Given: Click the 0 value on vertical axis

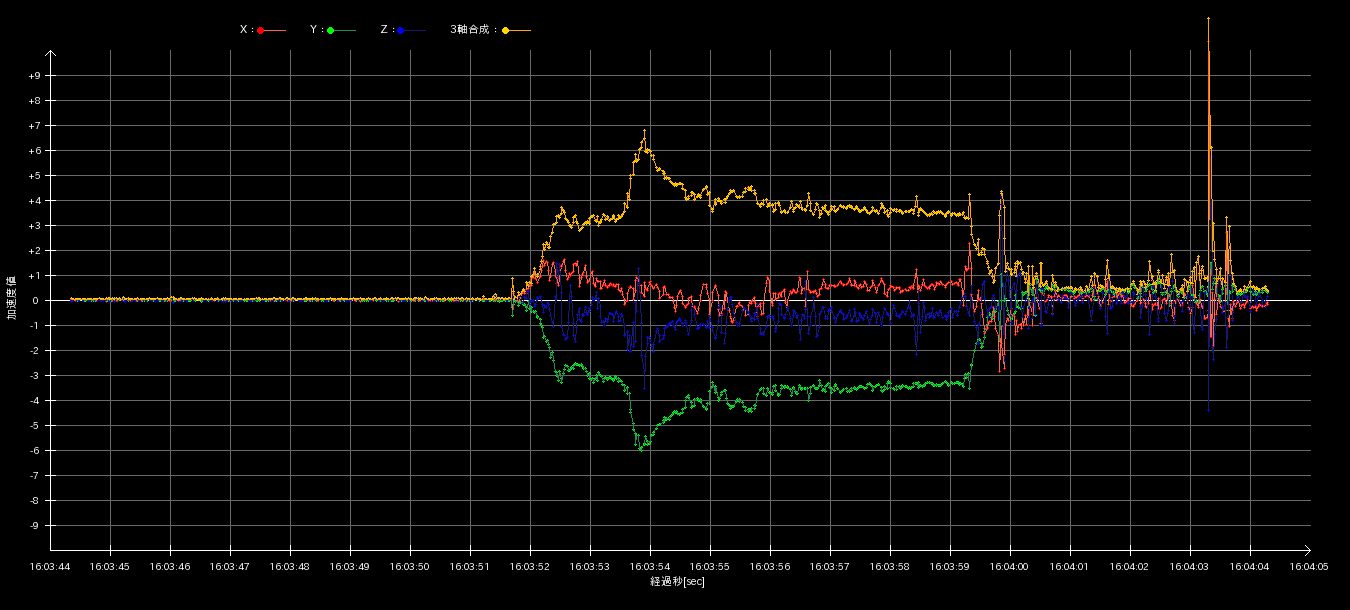Looking at the screenshot, I should (x=34, y=301).
